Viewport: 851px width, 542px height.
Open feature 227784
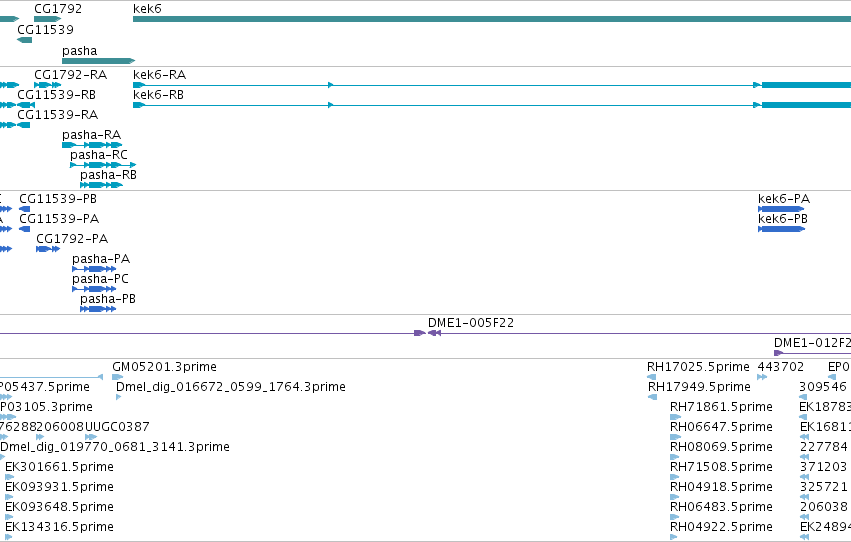805,457
